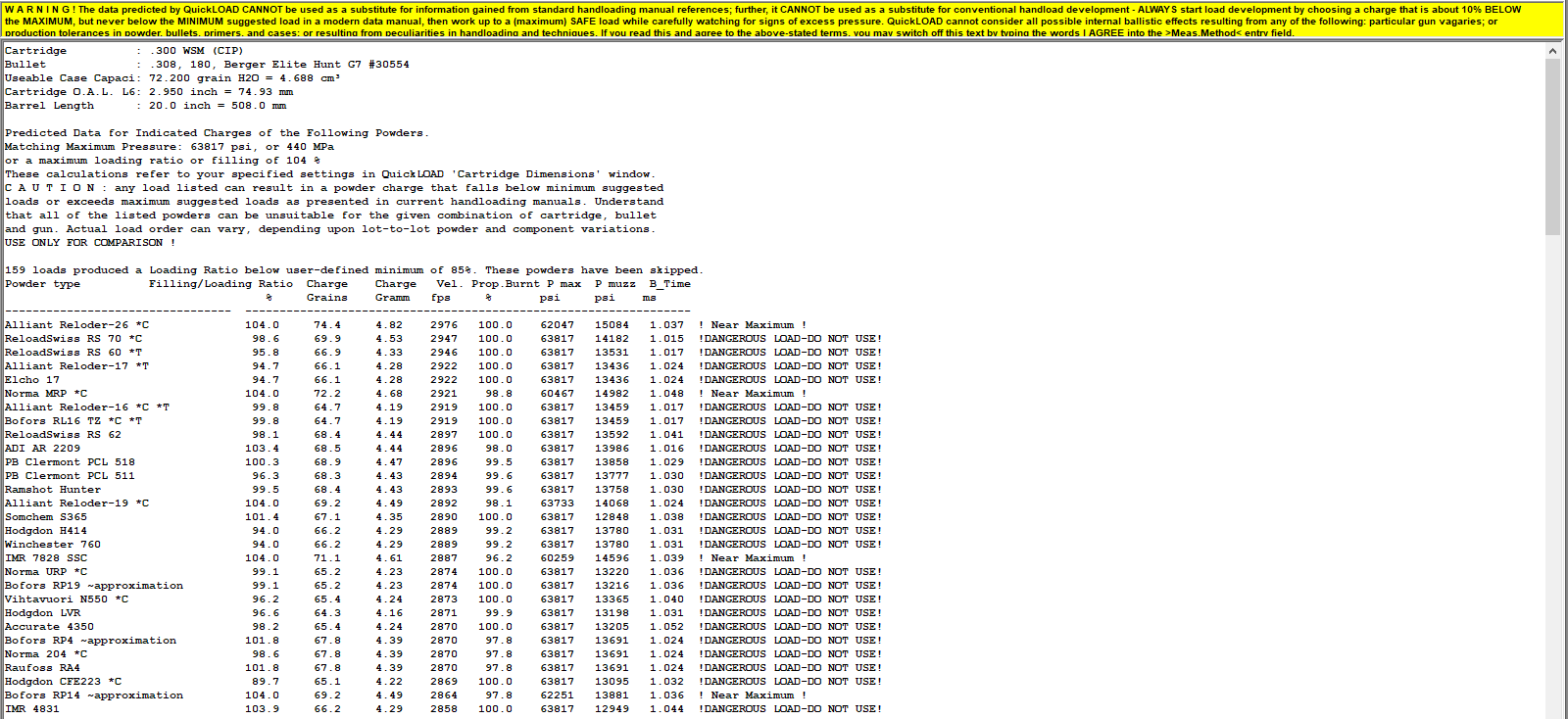
Task: Select the Ramshot Hunter row
Action: coord(443,490)
